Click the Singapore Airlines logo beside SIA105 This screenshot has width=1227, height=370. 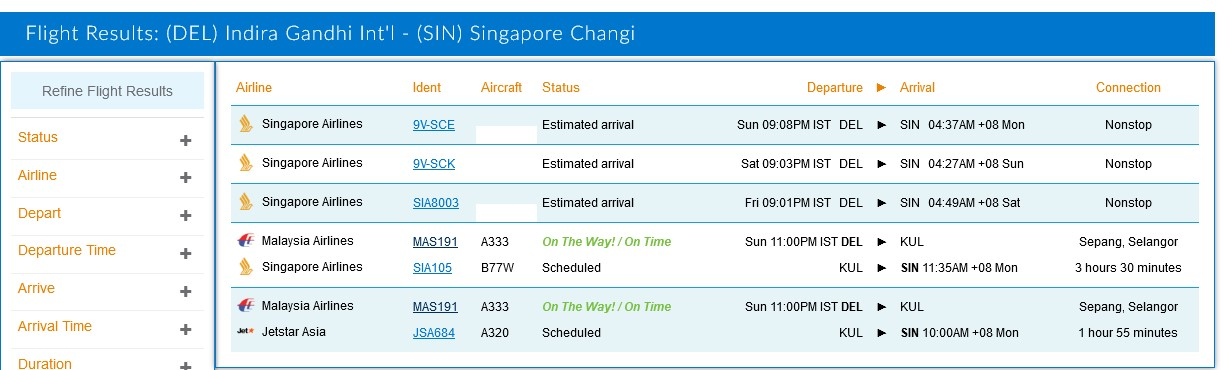[245, 267]
